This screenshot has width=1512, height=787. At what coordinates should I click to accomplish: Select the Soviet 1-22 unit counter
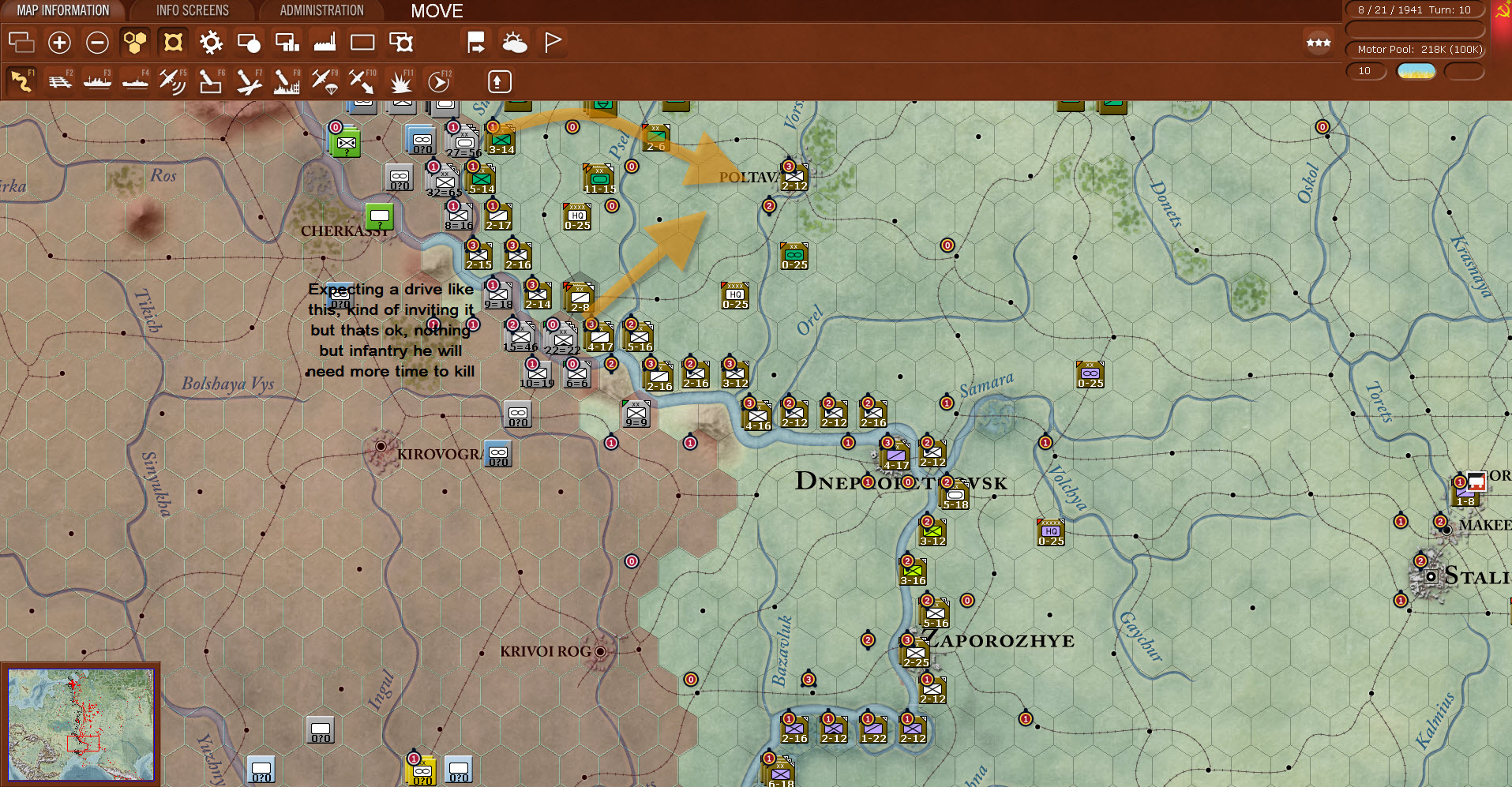[x=873, y=730]
